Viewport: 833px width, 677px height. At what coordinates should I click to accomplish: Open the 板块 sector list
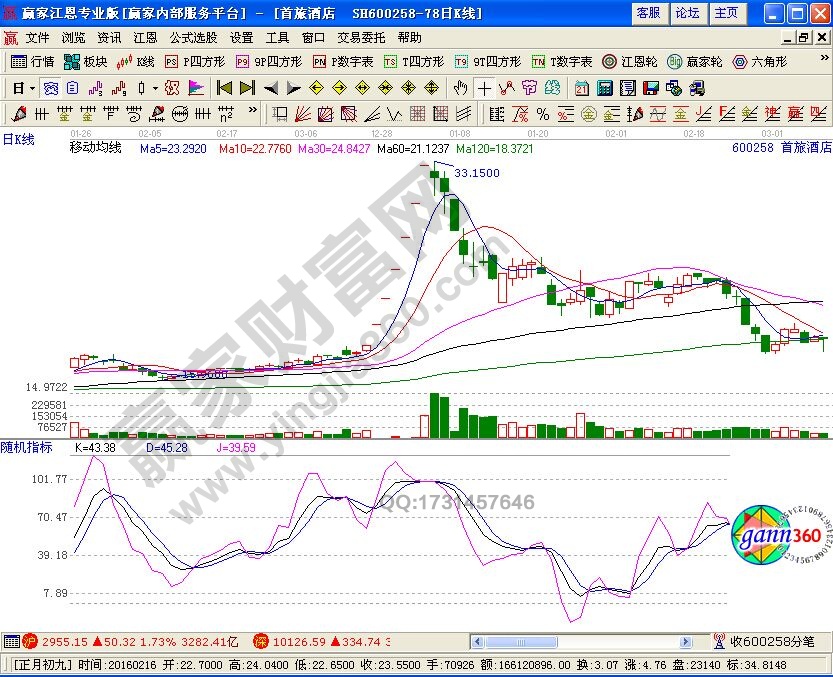(86, 61)
